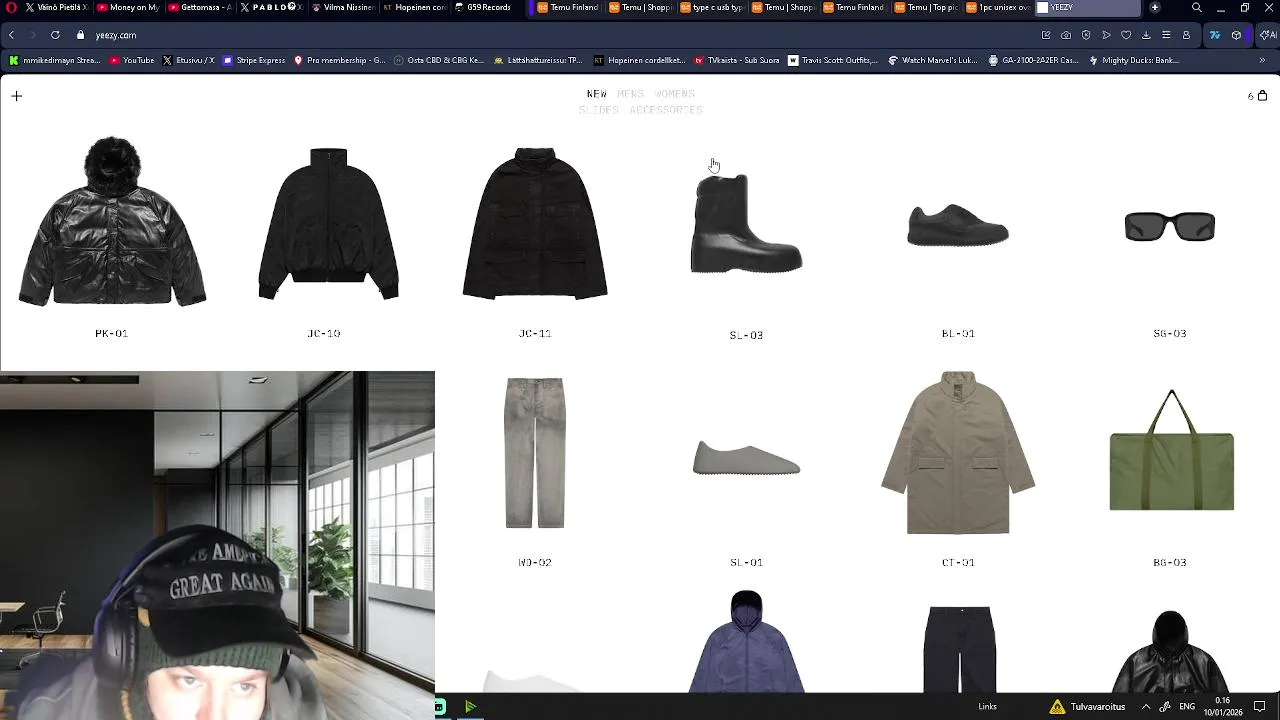Open CT-01 coat product
Image resolution: width=1280 pixels, height=720 pixels.
(958, 452)
